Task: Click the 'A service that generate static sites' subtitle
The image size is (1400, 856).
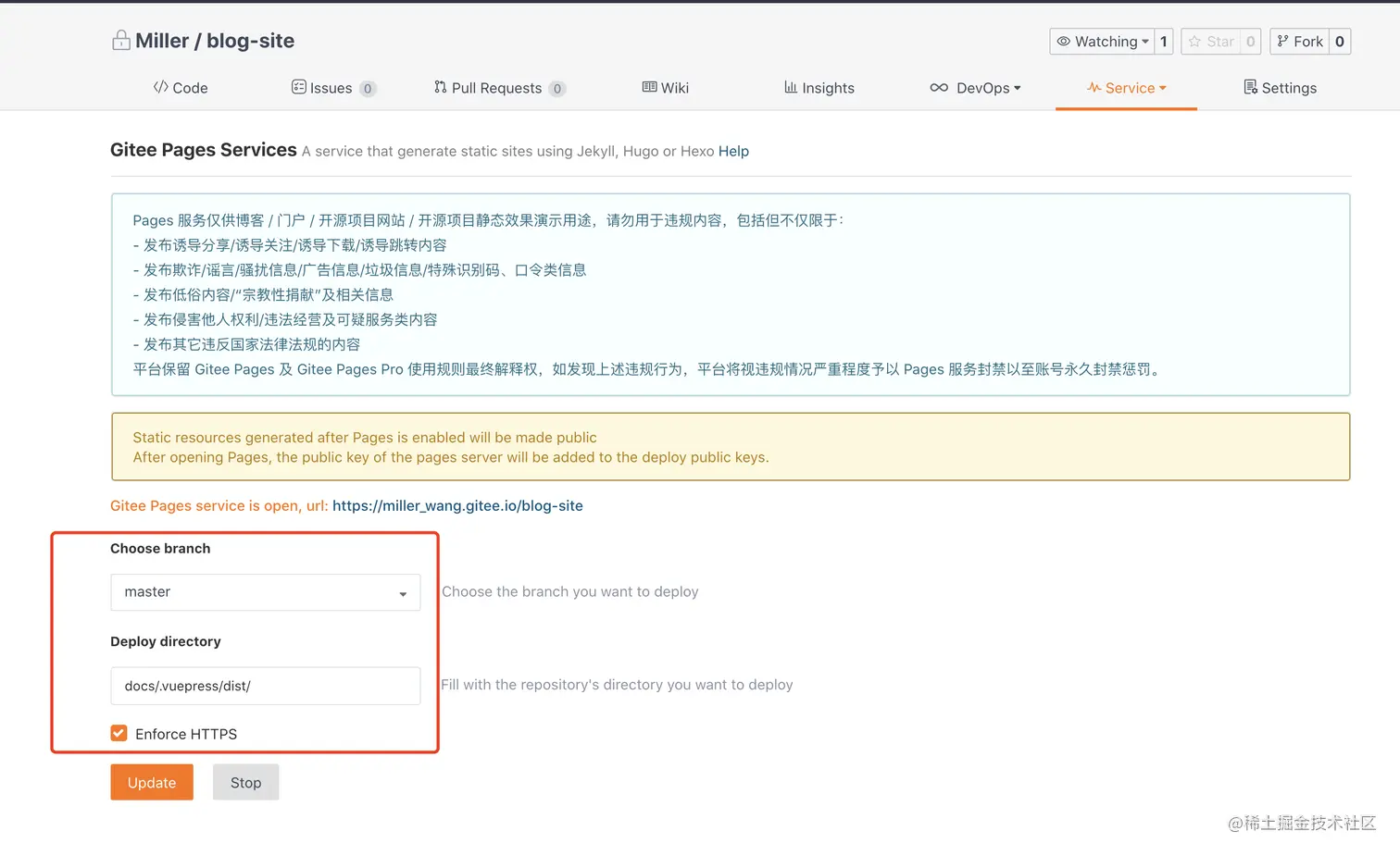Action: (508, 151)
